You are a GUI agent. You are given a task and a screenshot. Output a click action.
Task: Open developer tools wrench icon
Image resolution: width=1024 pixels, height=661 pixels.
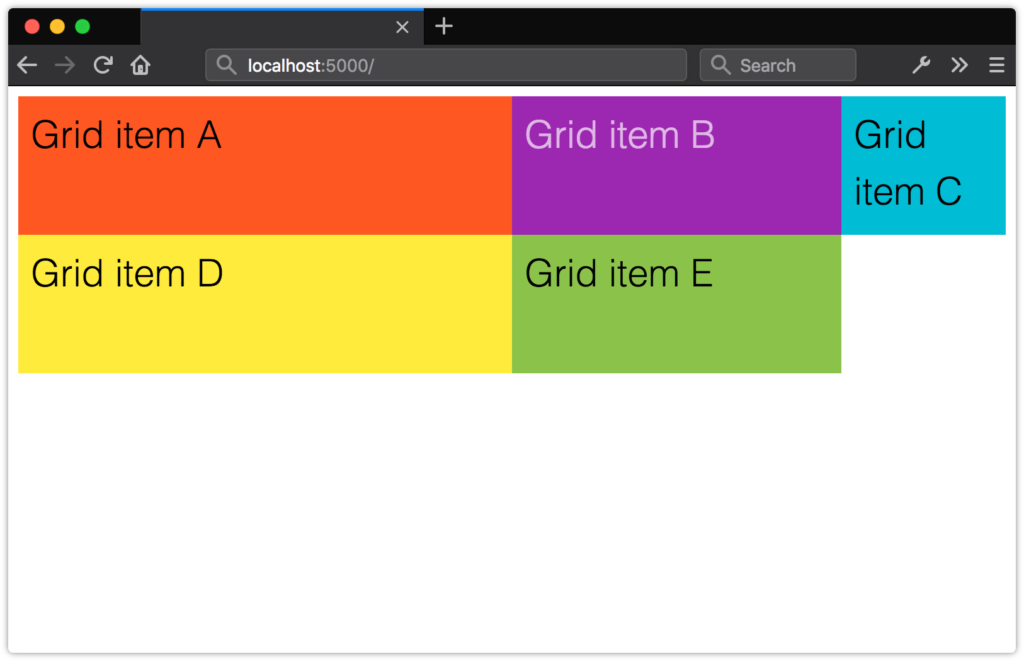tap(921, 65)
